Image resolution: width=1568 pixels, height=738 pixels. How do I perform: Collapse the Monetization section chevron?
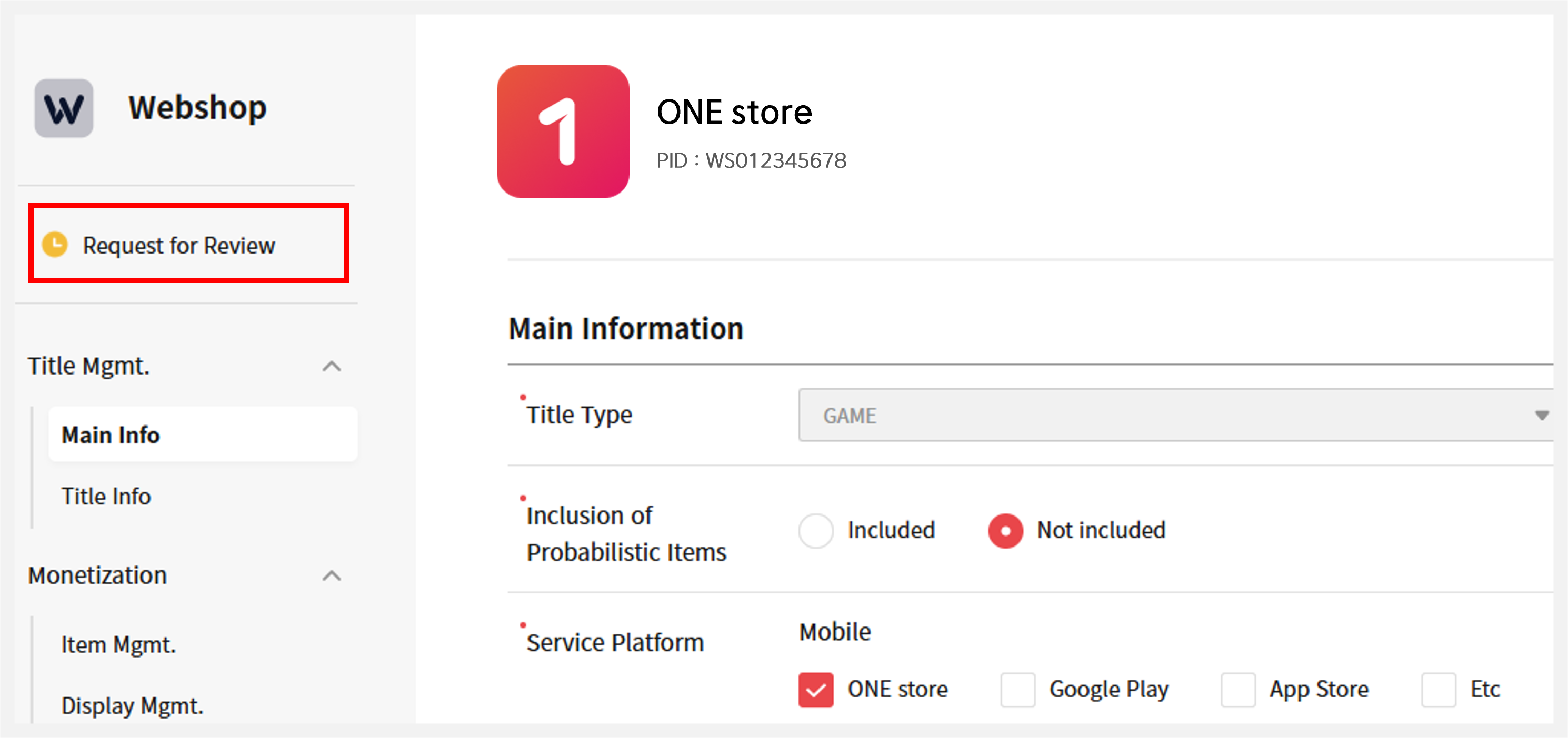(x=331, y=575)
